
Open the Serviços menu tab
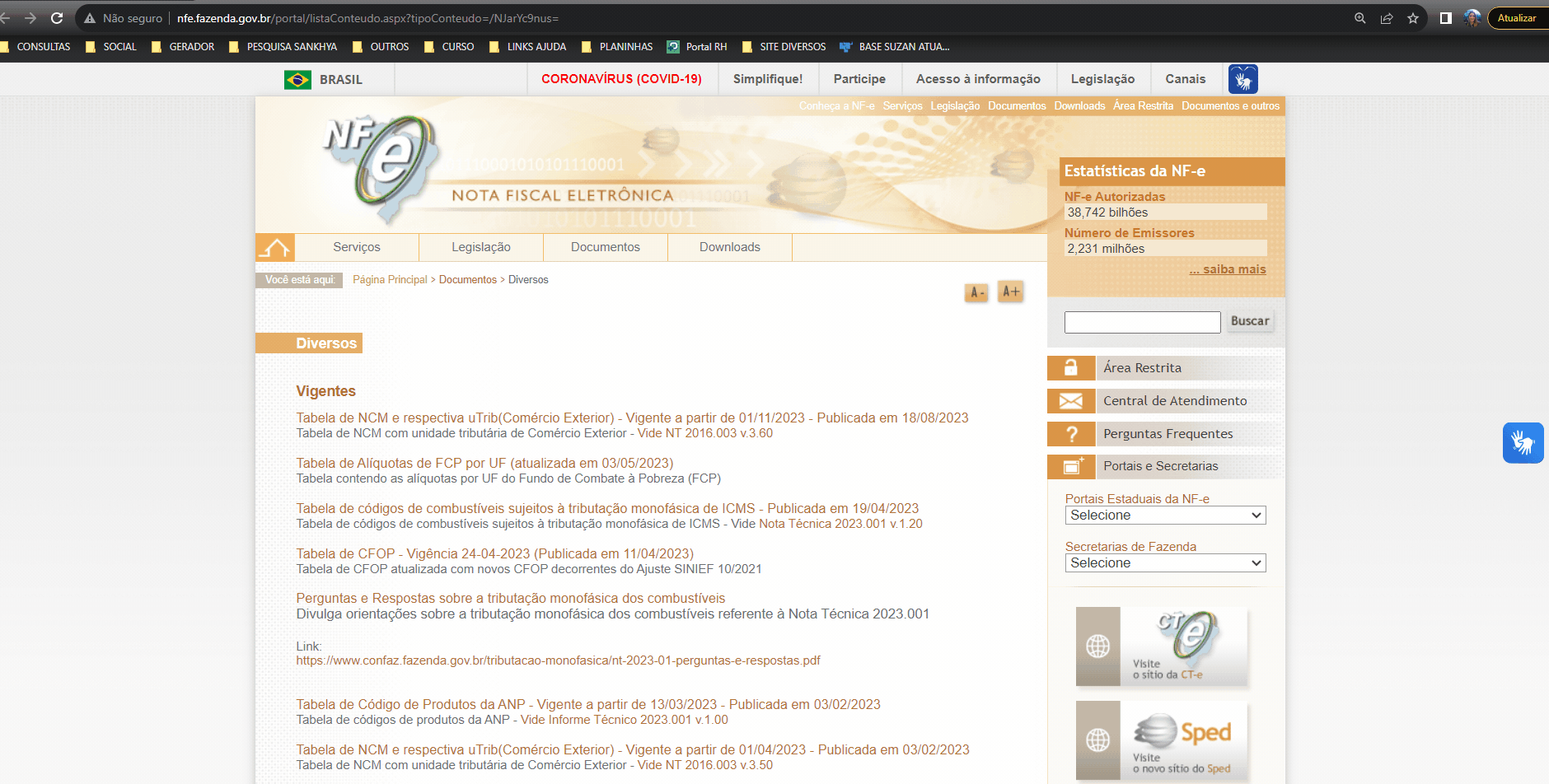click(357, 247)
